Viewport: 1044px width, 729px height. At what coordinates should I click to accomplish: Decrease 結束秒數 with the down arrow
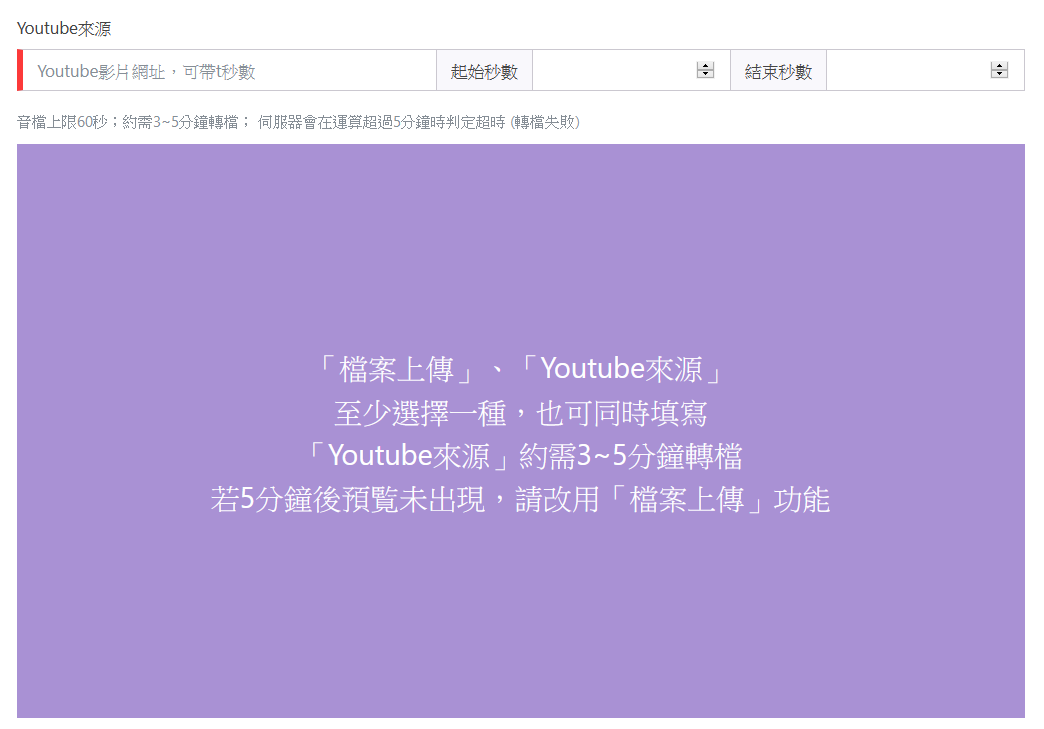pos(999,75)
